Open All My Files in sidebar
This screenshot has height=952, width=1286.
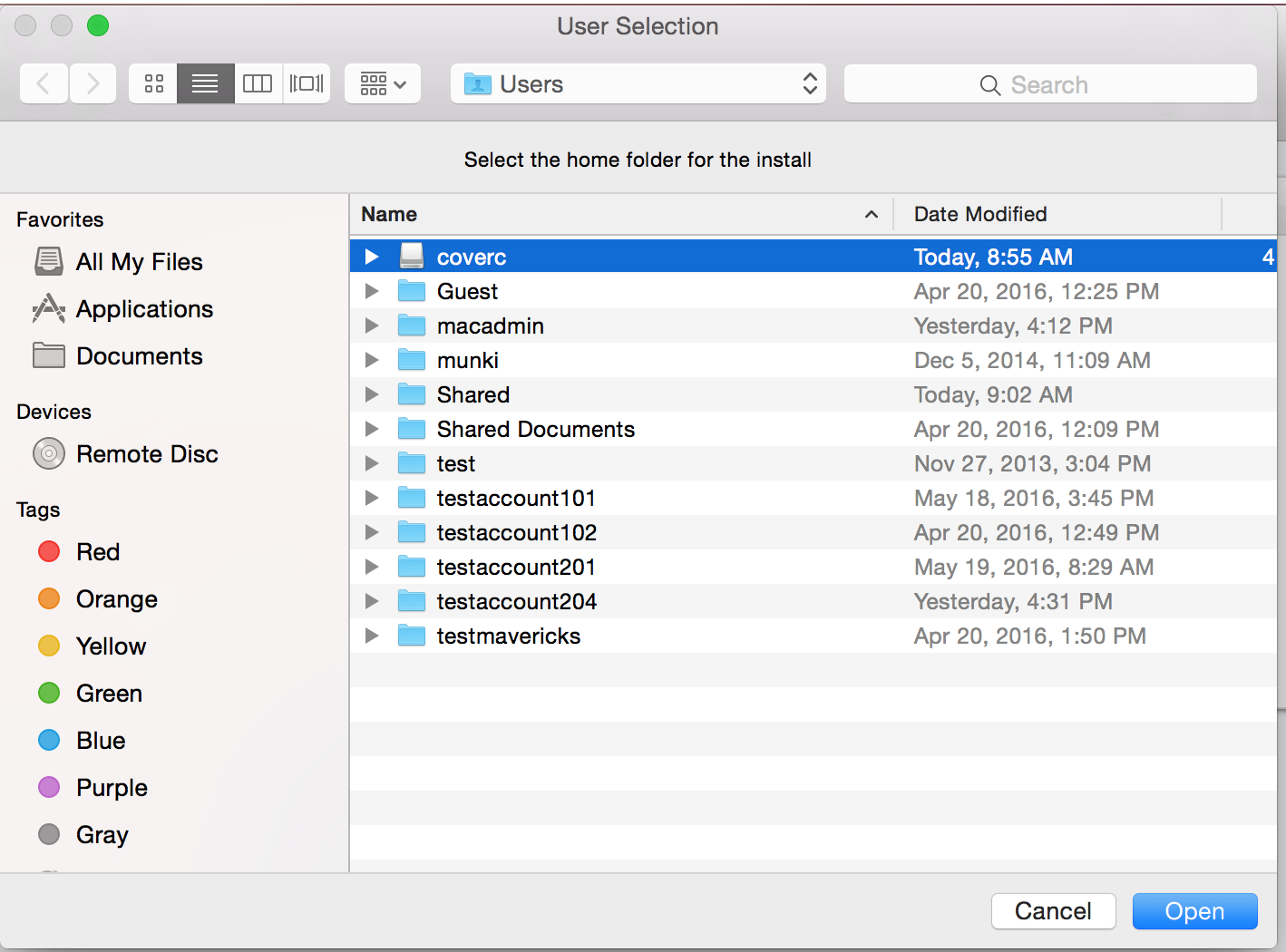pyautogui.click(x=139, y=262)
